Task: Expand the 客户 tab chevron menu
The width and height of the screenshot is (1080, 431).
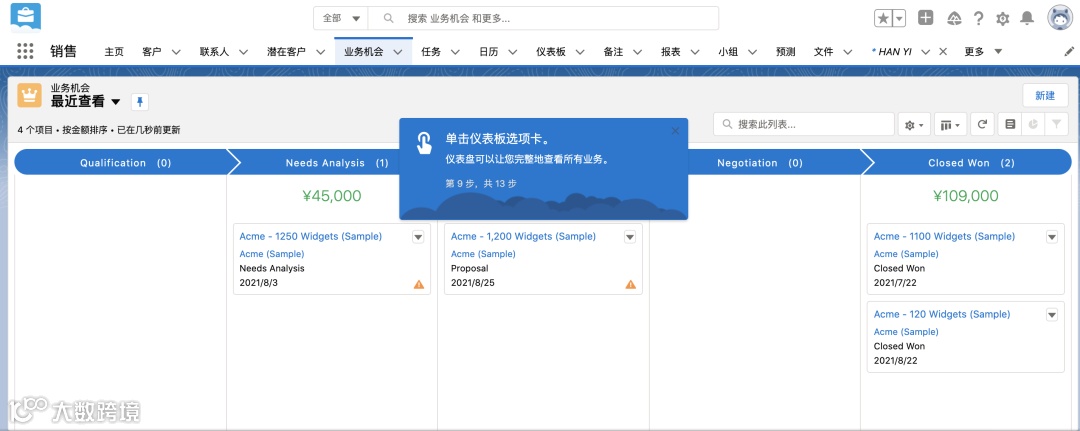Action: 176,52
